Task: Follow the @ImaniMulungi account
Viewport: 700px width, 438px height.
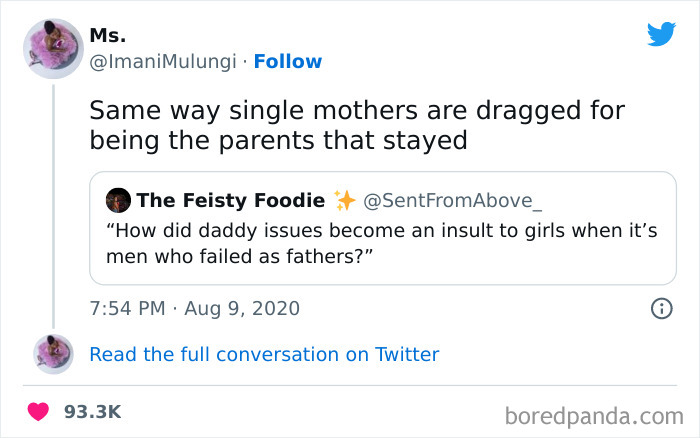Action: pos(288,62)
